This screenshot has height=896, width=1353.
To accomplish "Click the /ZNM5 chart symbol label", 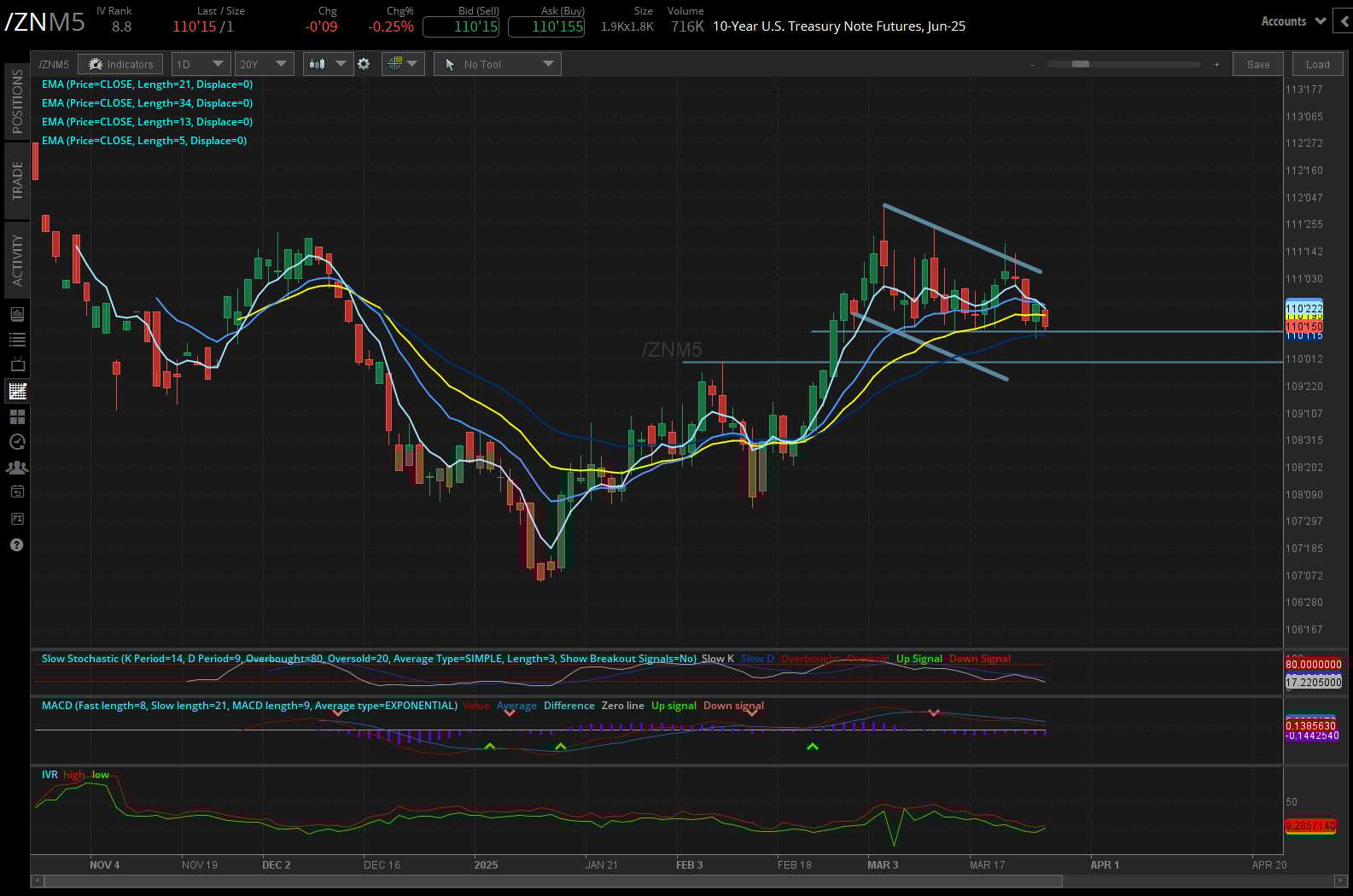I will click(x=54, y=64).
